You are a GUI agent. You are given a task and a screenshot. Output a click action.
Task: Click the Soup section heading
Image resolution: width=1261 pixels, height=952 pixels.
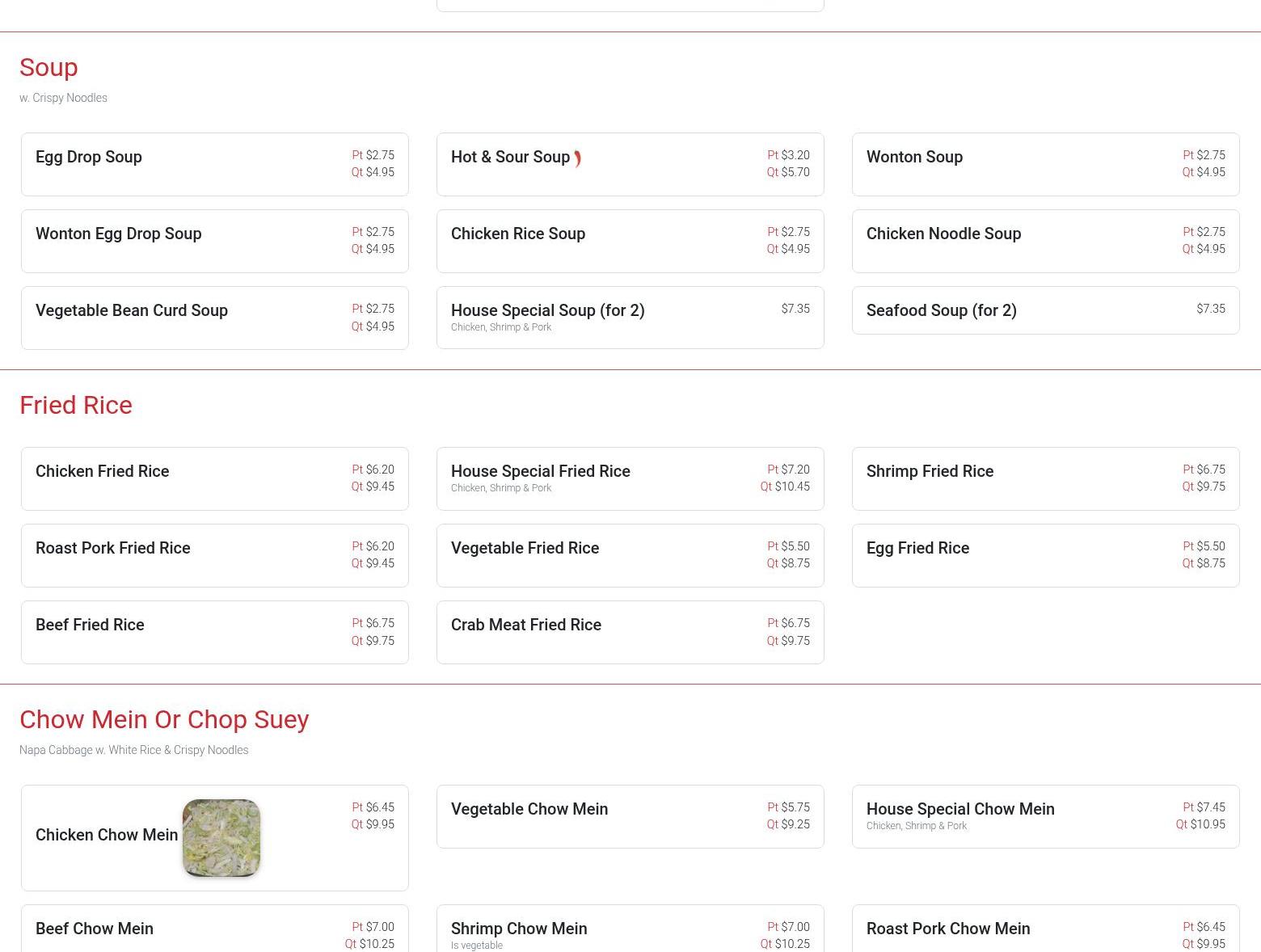(48, 68)
